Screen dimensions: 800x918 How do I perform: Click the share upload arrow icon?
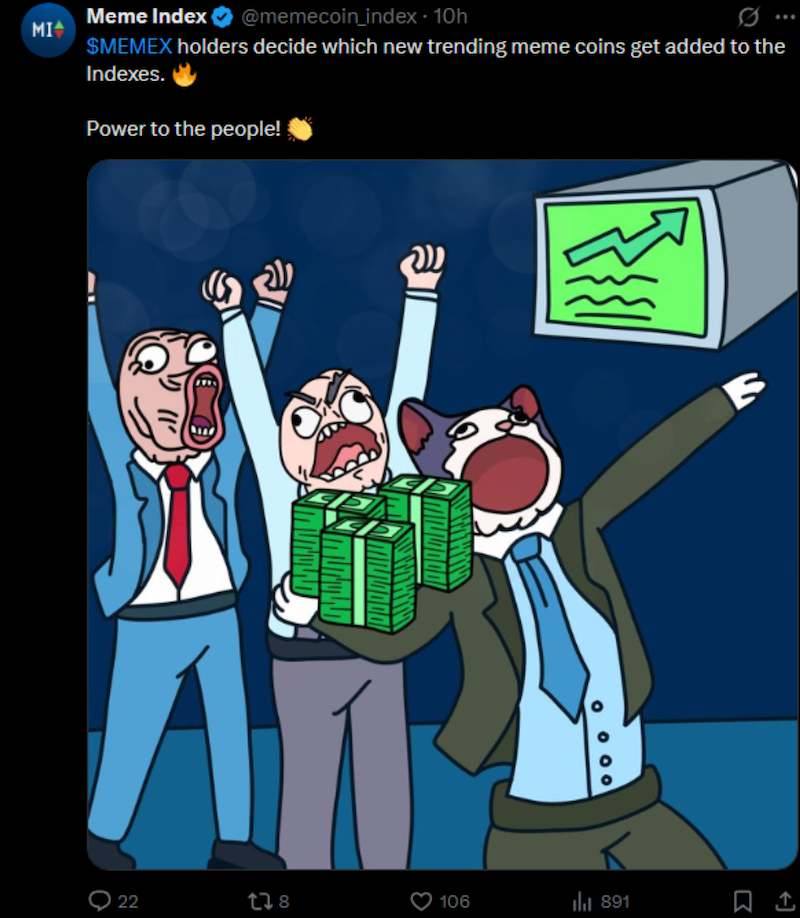785,900
